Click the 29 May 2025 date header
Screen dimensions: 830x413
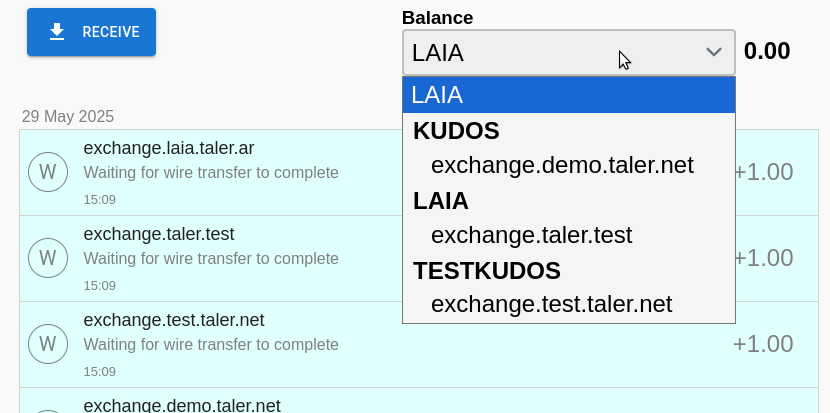click(68, 116)
